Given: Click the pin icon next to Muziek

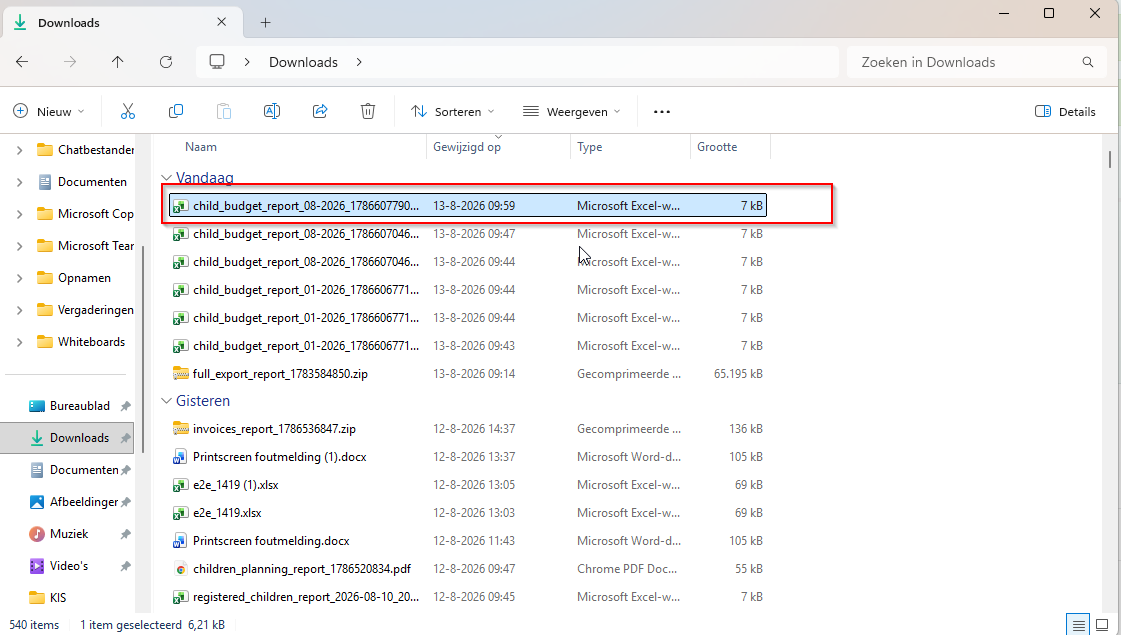Looking at the screenshot, I should [x=126, y=534].
